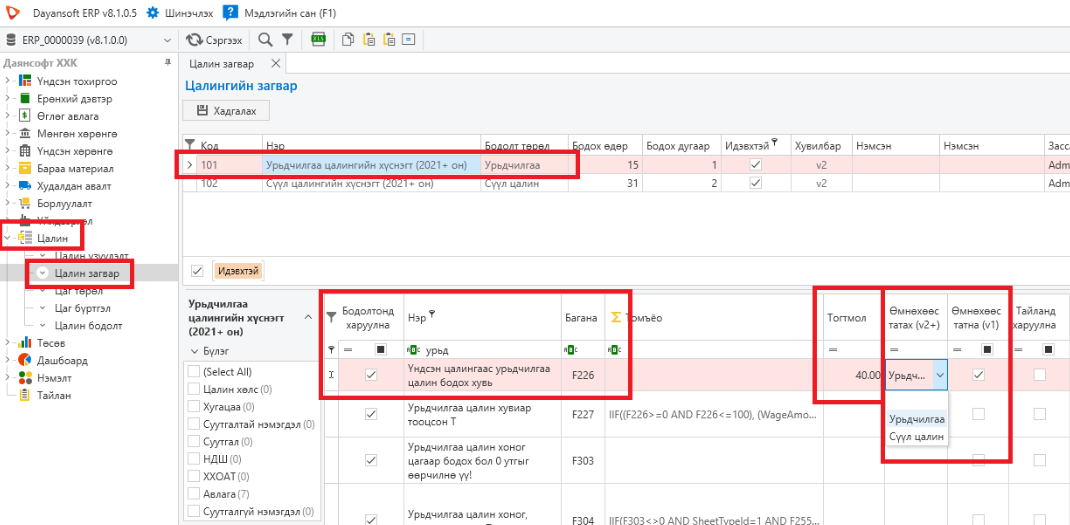Check the Хугацаа filter checkbox
The height and width of the screenshot is (525, 1070).
193,407
